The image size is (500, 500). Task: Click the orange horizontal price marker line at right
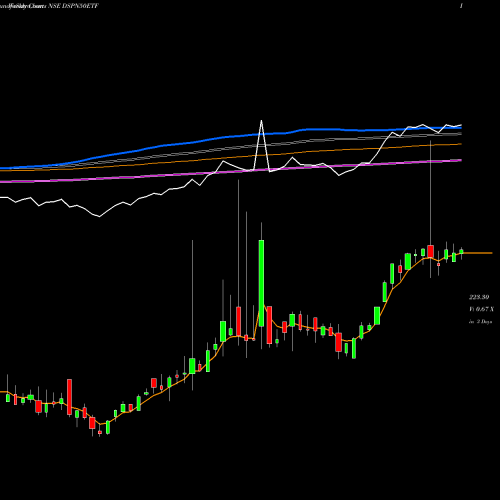(477, 253)
